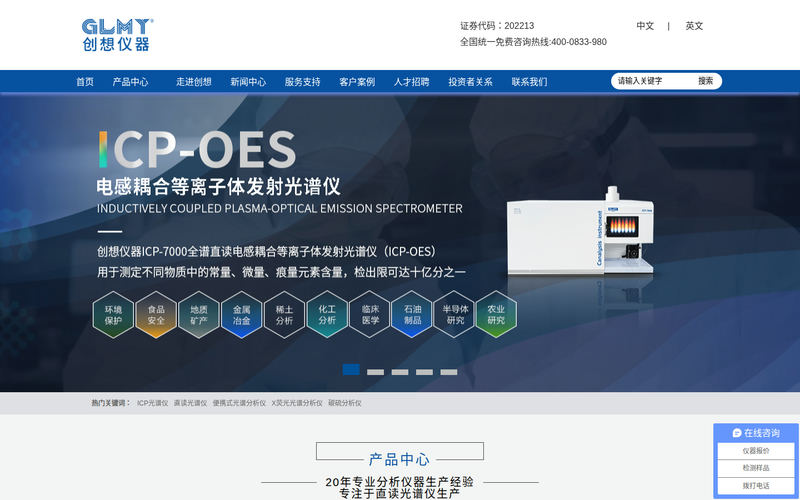800x500 pixels.
Task: Open 新闻中心 in navigation bar
Action: pos(248,82)
